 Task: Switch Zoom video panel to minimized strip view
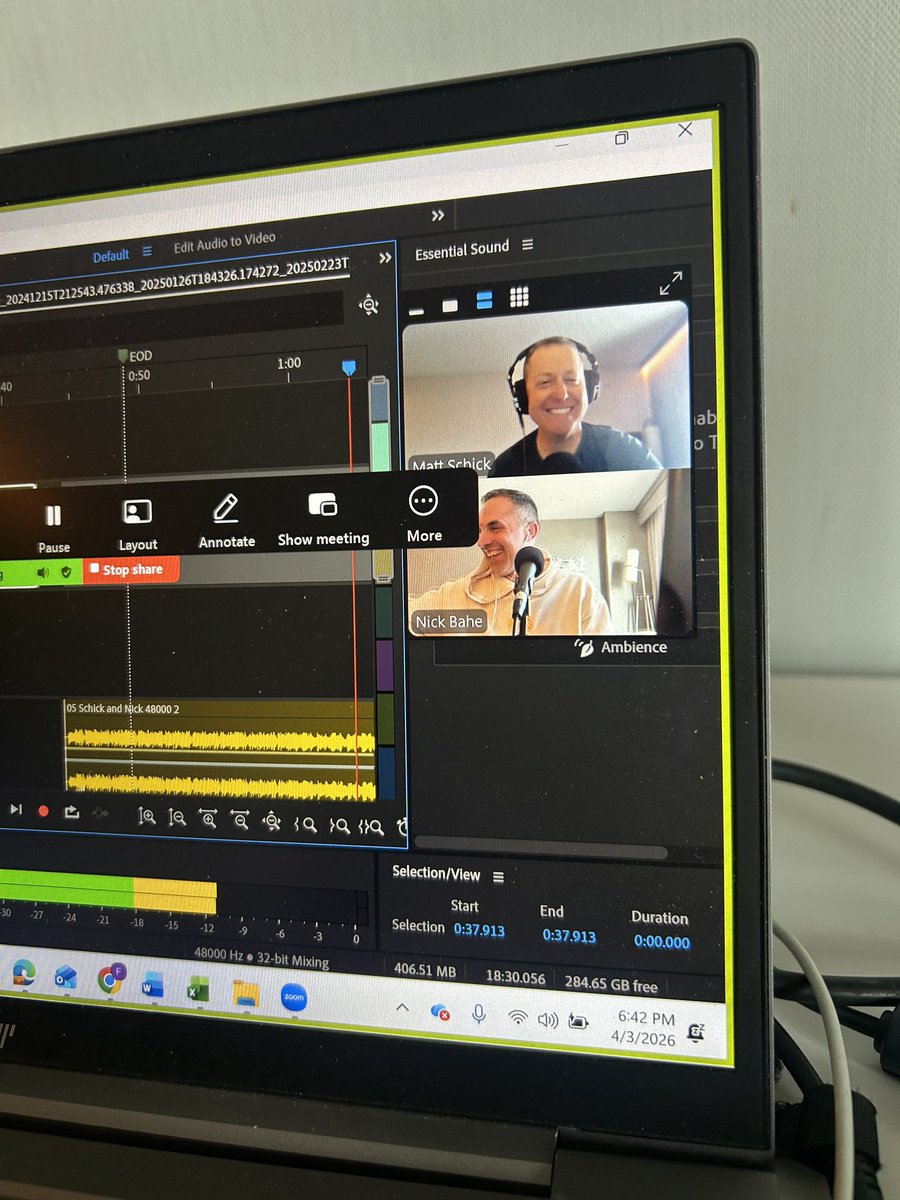(x=416, y=311)
